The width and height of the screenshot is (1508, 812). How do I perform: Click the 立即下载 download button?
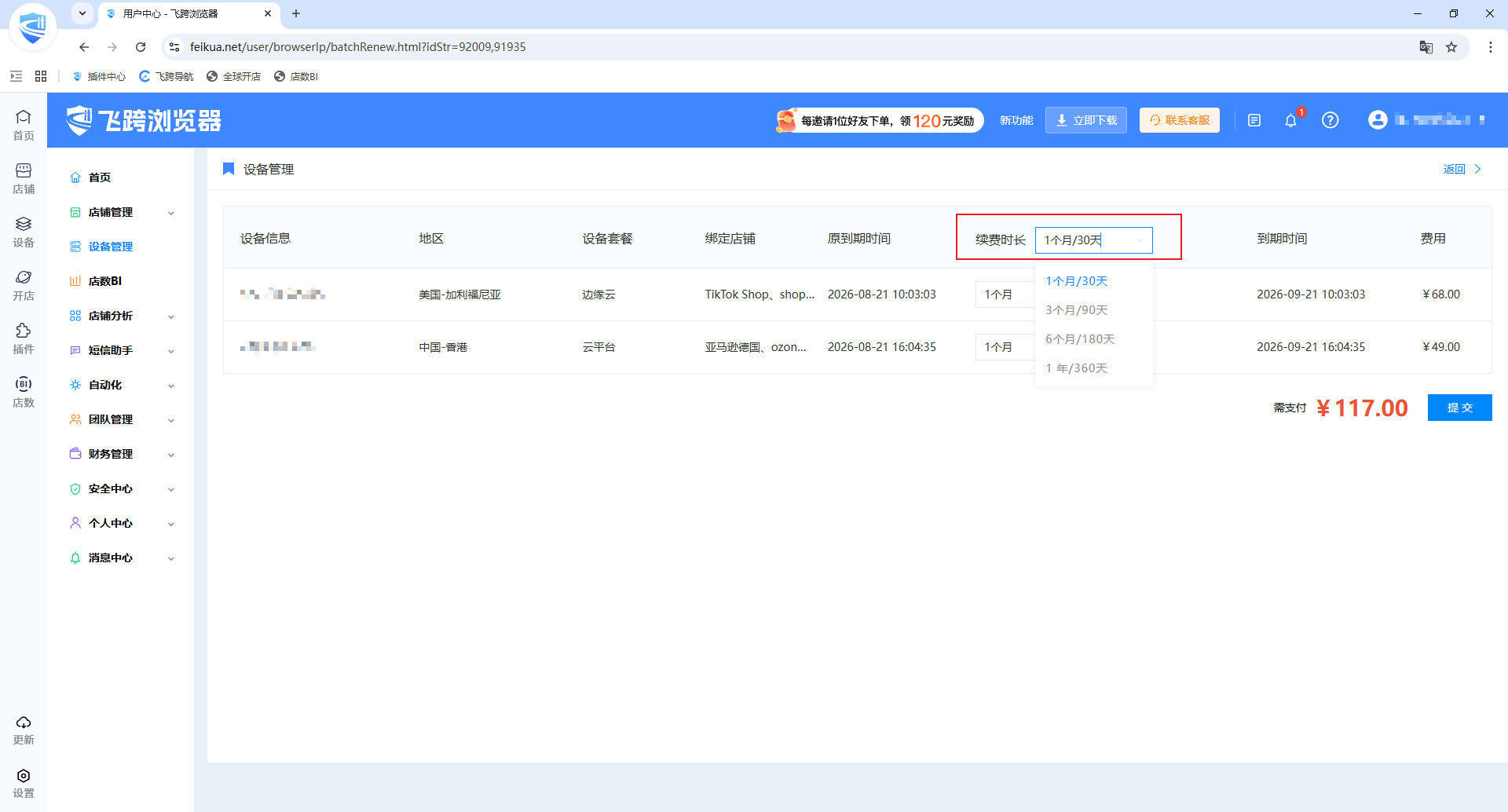(1085, 120)
